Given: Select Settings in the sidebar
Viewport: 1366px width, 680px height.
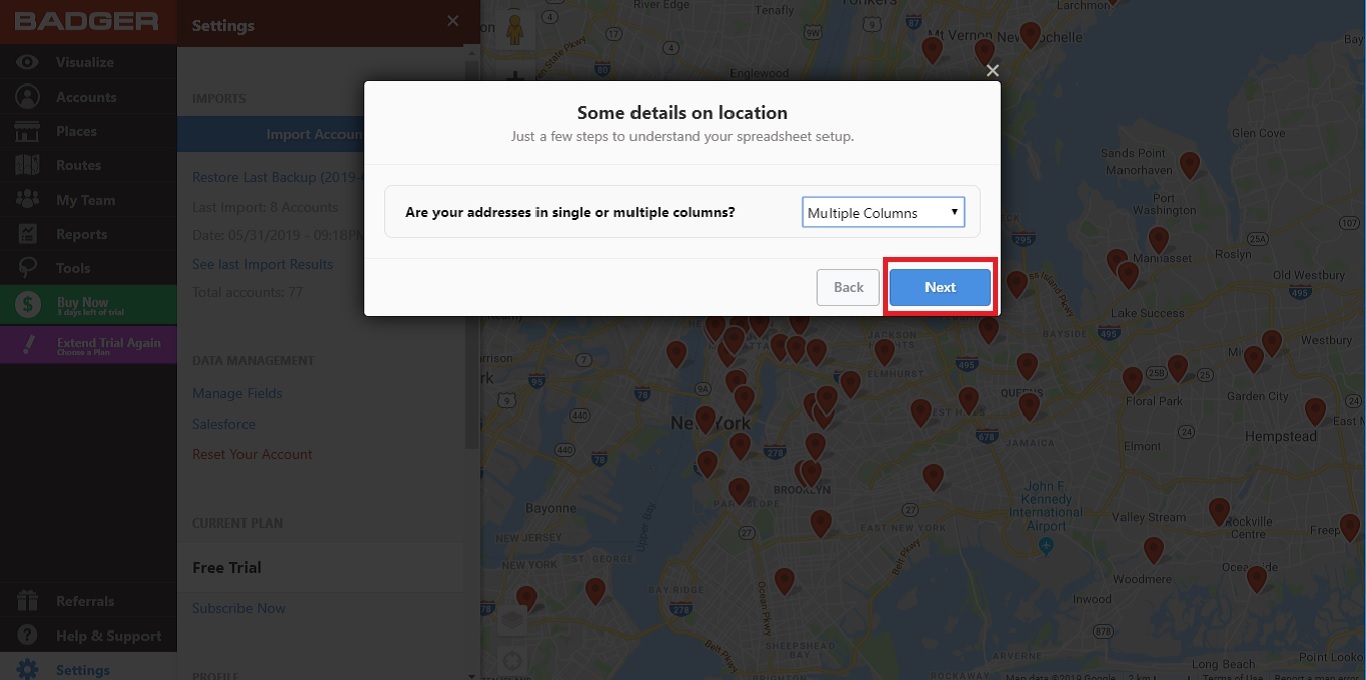Looking at the screenshot, I should (83, 670).
